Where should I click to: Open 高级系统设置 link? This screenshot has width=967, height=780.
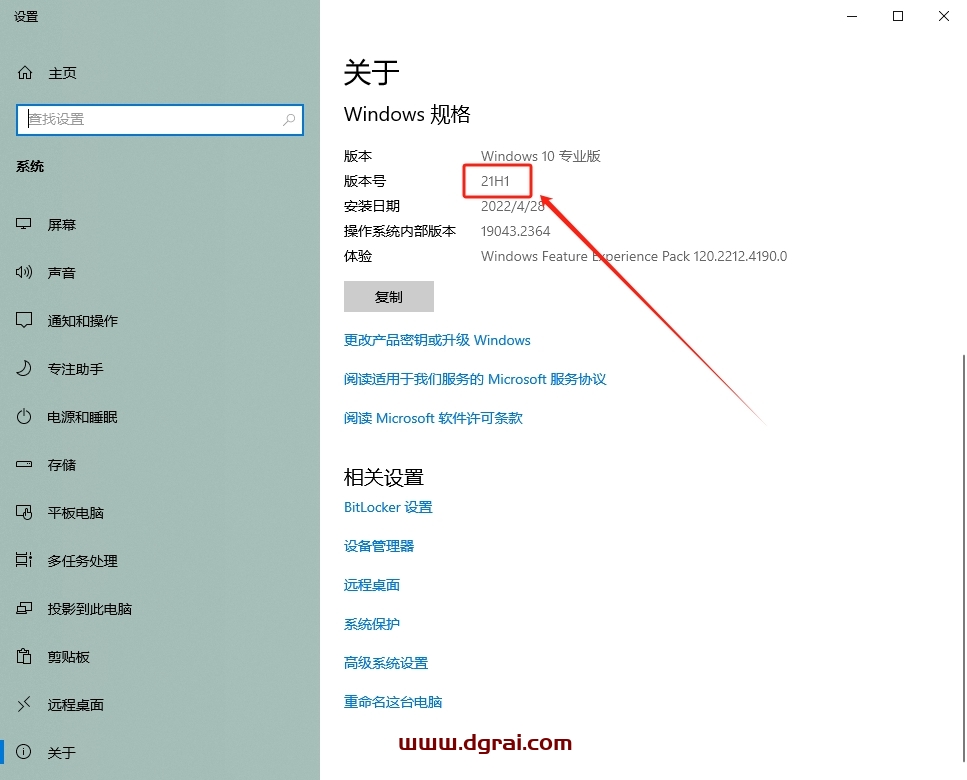[385, 663]
